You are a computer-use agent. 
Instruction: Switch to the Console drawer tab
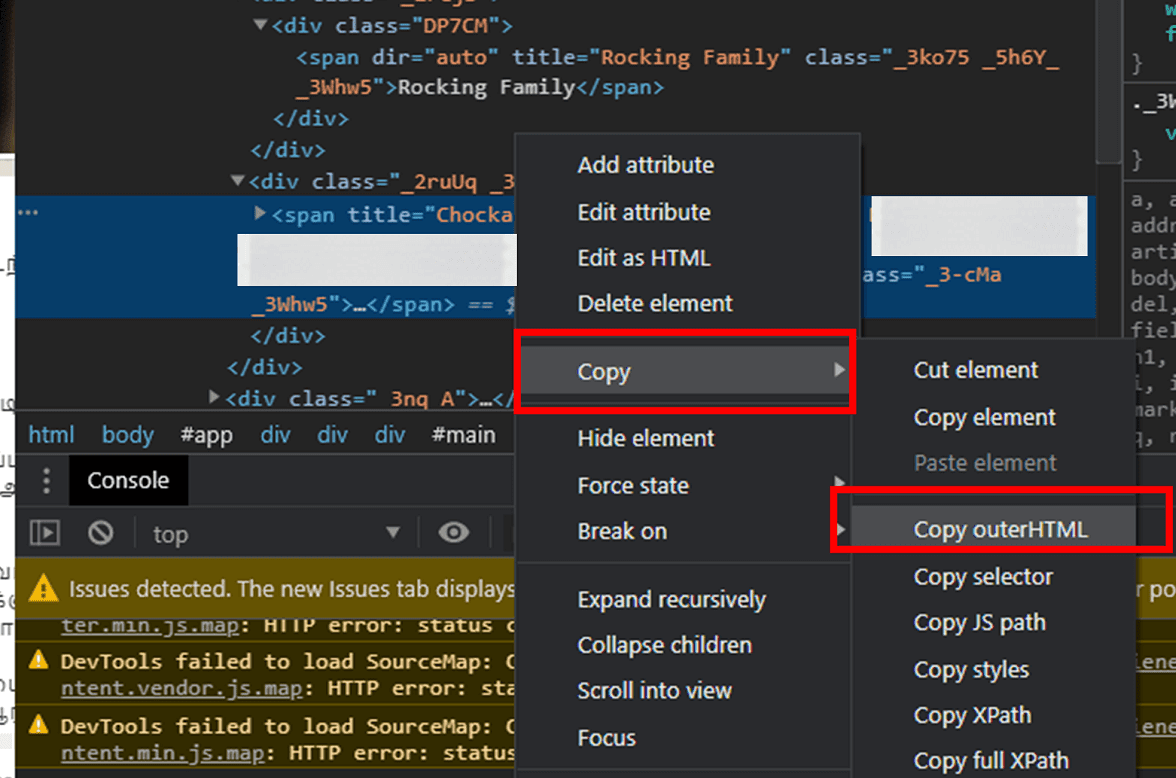point(128,480)
